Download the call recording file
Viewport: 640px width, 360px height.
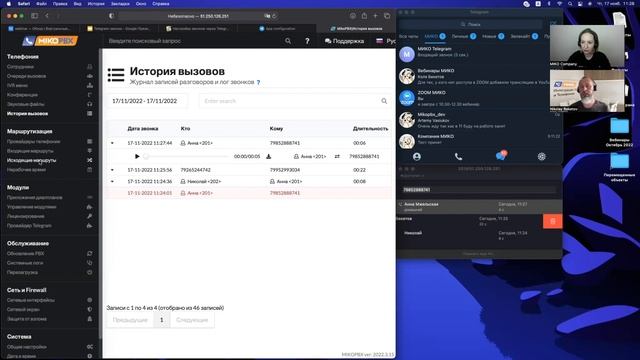click(269, 156)
